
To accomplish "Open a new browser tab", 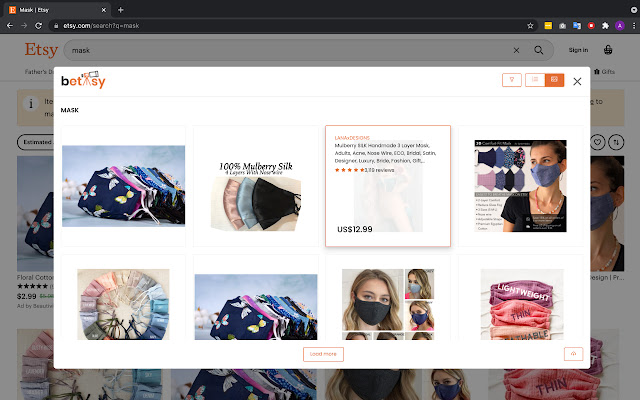I will pos(120,10).
